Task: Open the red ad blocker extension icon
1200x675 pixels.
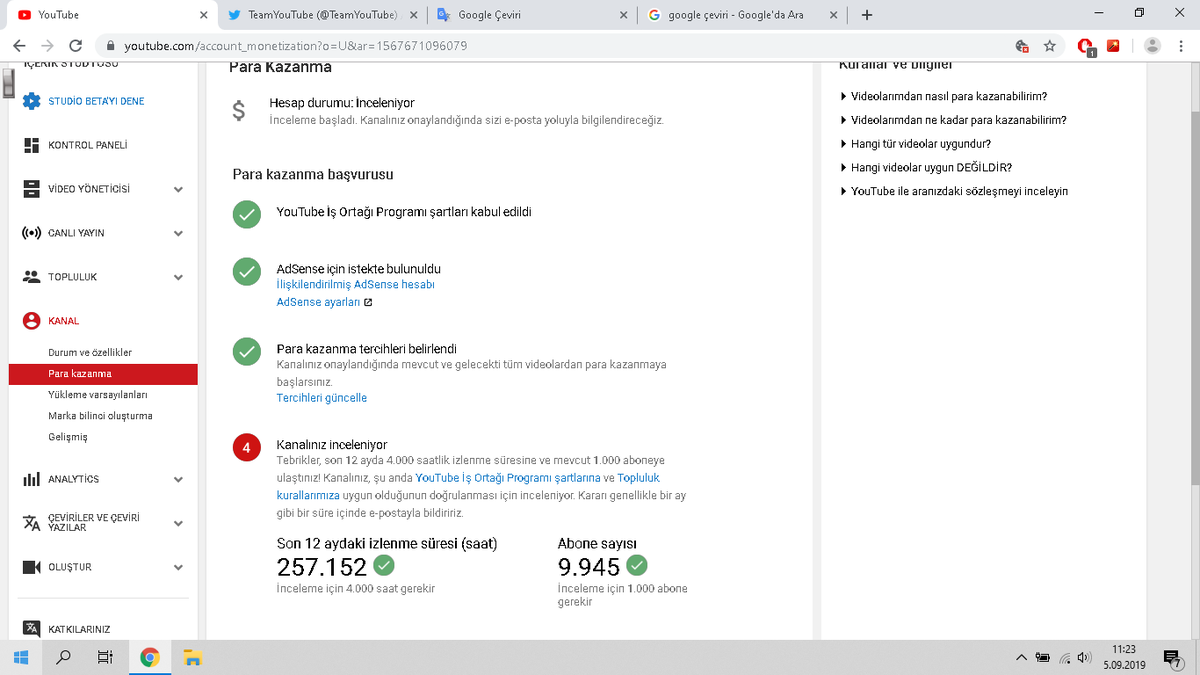Action: click(1087, 46)
